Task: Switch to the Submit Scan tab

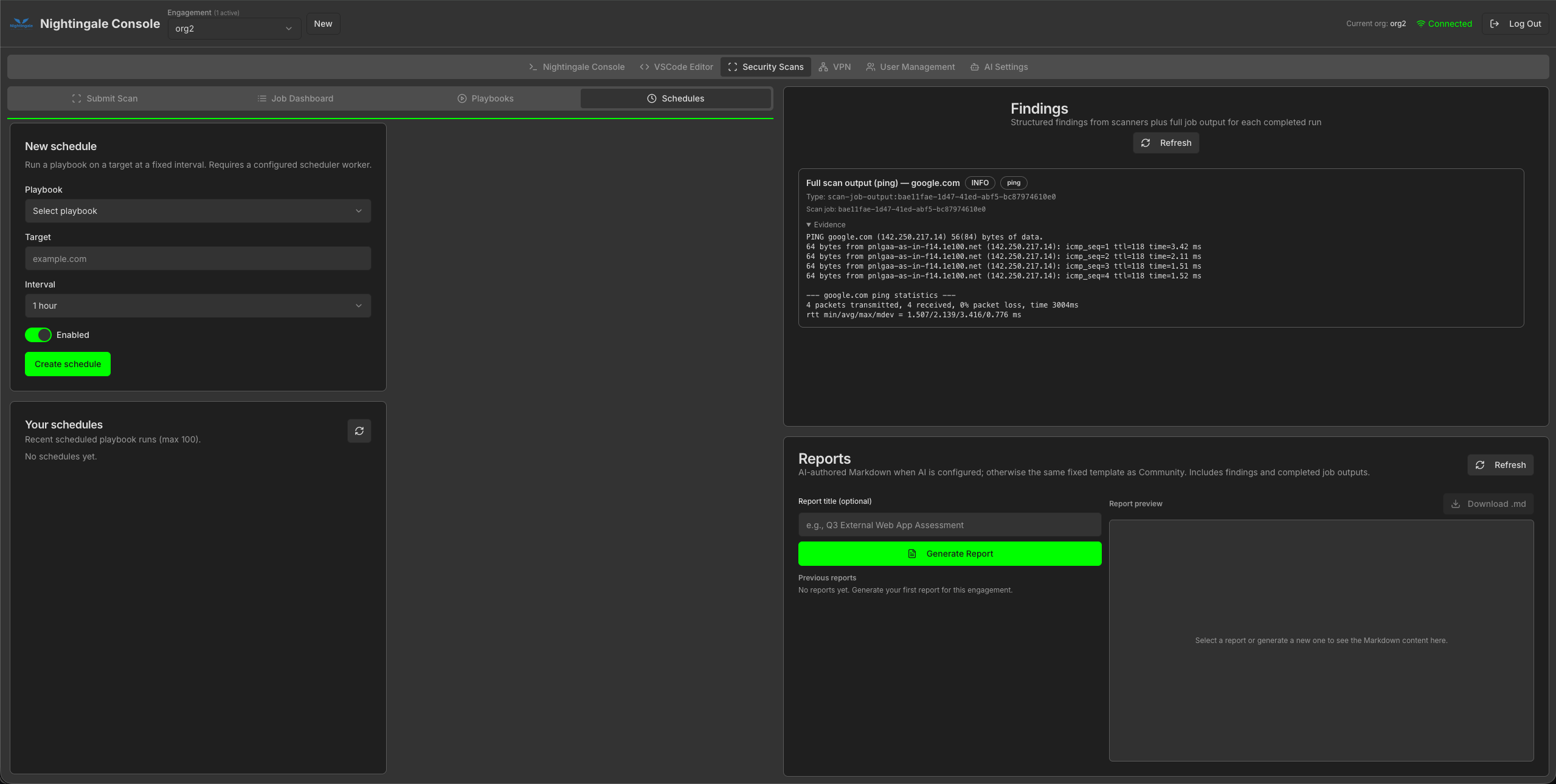Action: pyautogui.click(x=105, y=98)
